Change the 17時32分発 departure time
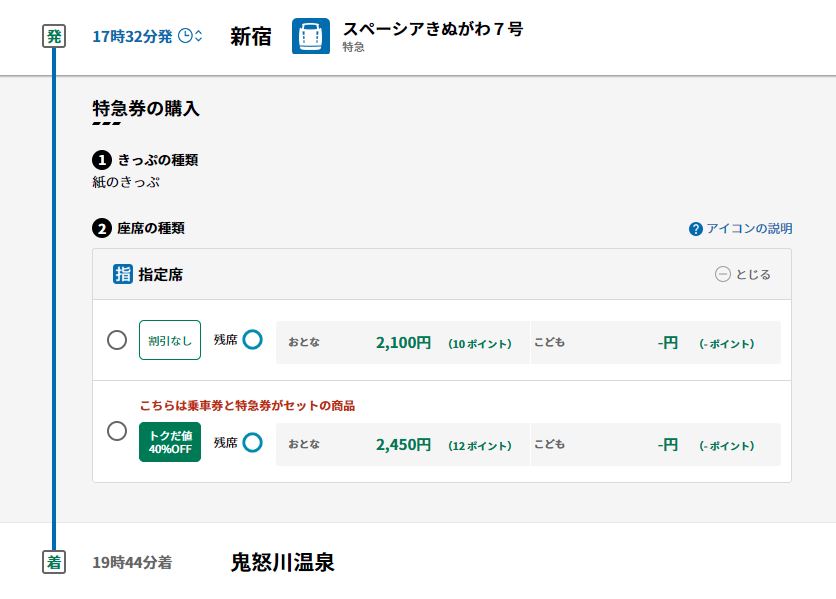Image resolution: width=836 pixels, height=599 pixels. pyautogui.click(x=147, y=36)
